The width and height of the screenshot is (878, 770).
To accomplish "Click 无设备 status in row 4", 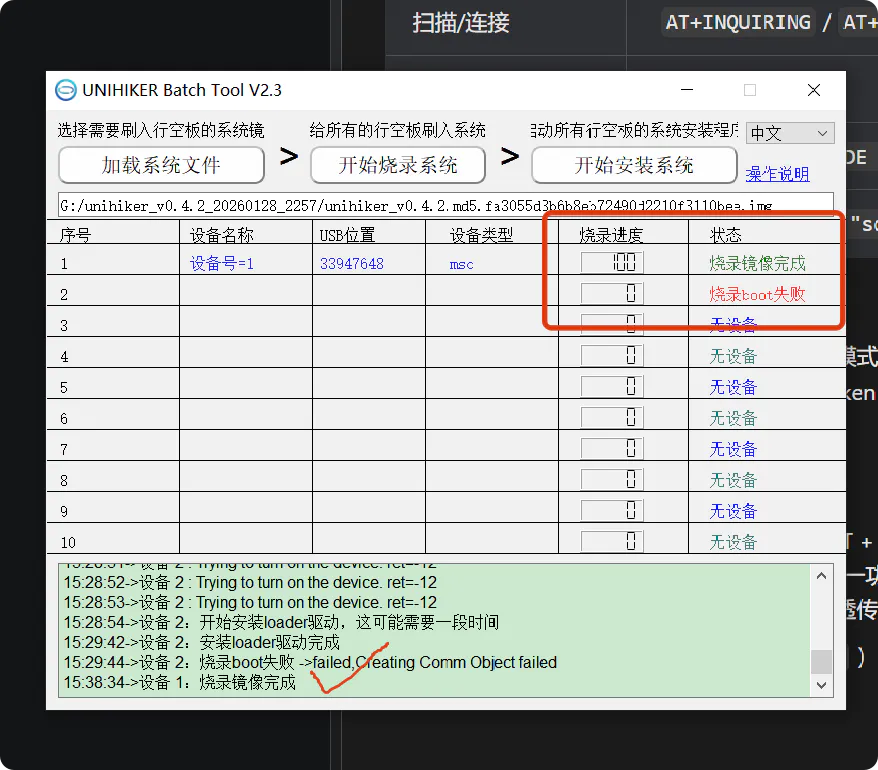I will (733, 356).
